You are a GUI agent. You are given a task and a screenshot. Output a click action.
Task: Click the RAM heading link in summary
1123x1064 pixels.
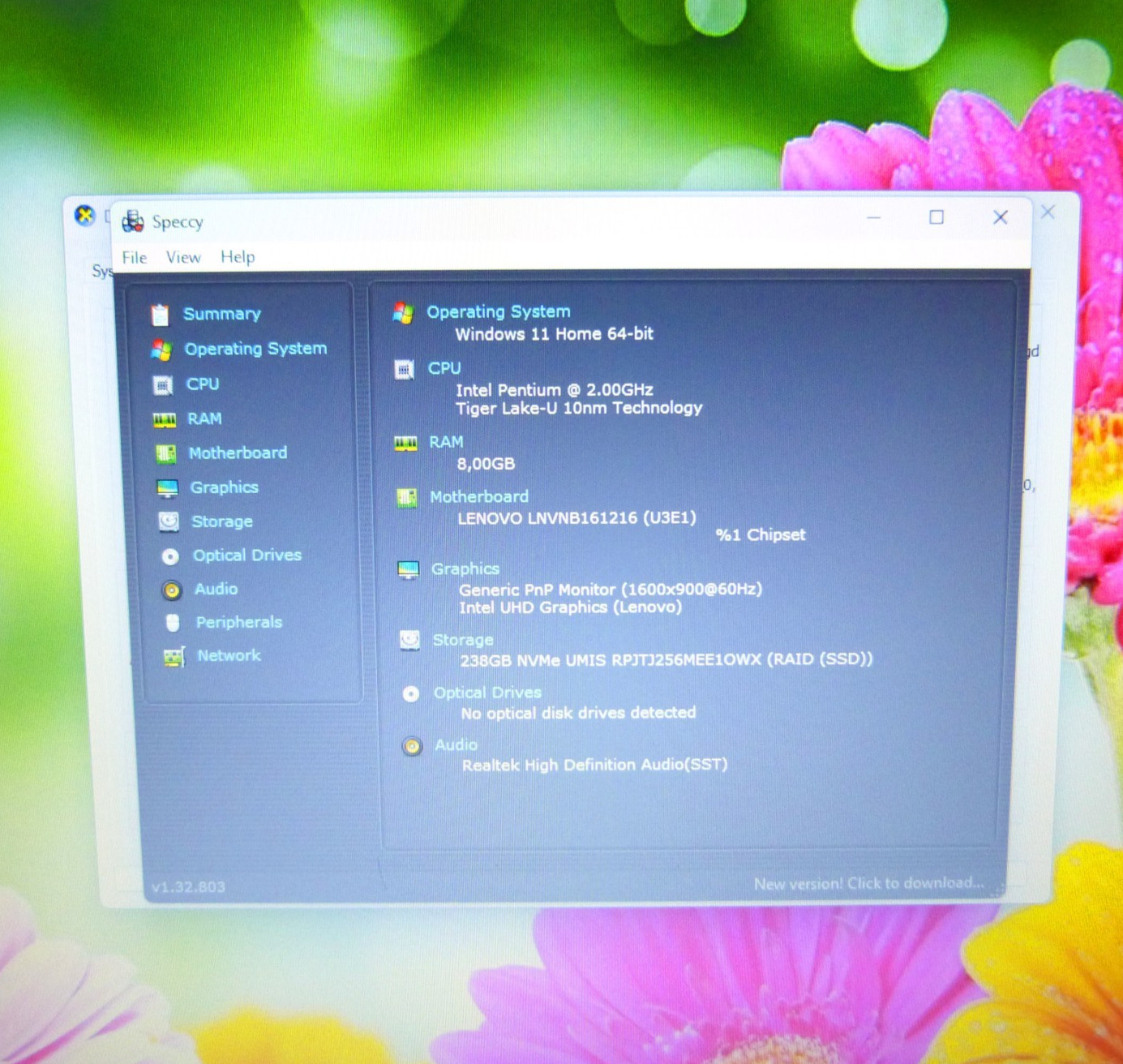pos(447,442)
